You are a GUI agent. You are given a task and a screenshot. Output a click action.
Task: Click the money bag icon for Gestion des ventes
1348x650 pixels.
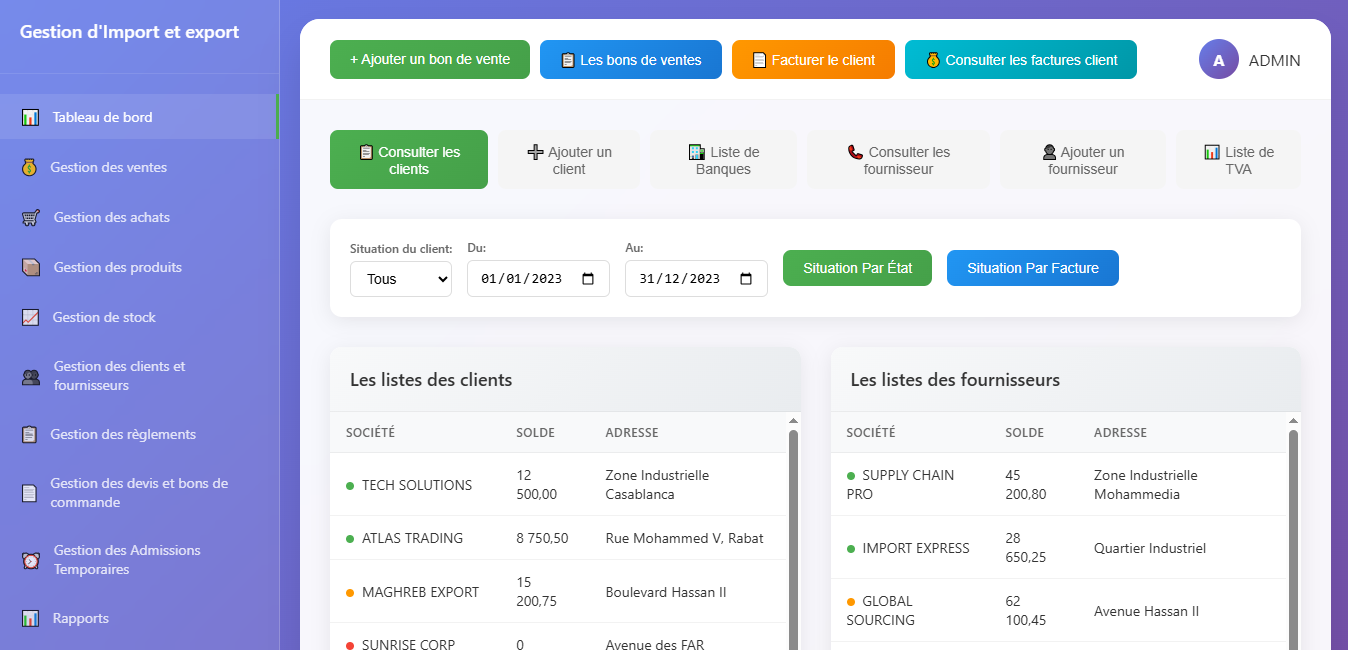[x=30, y=168]
